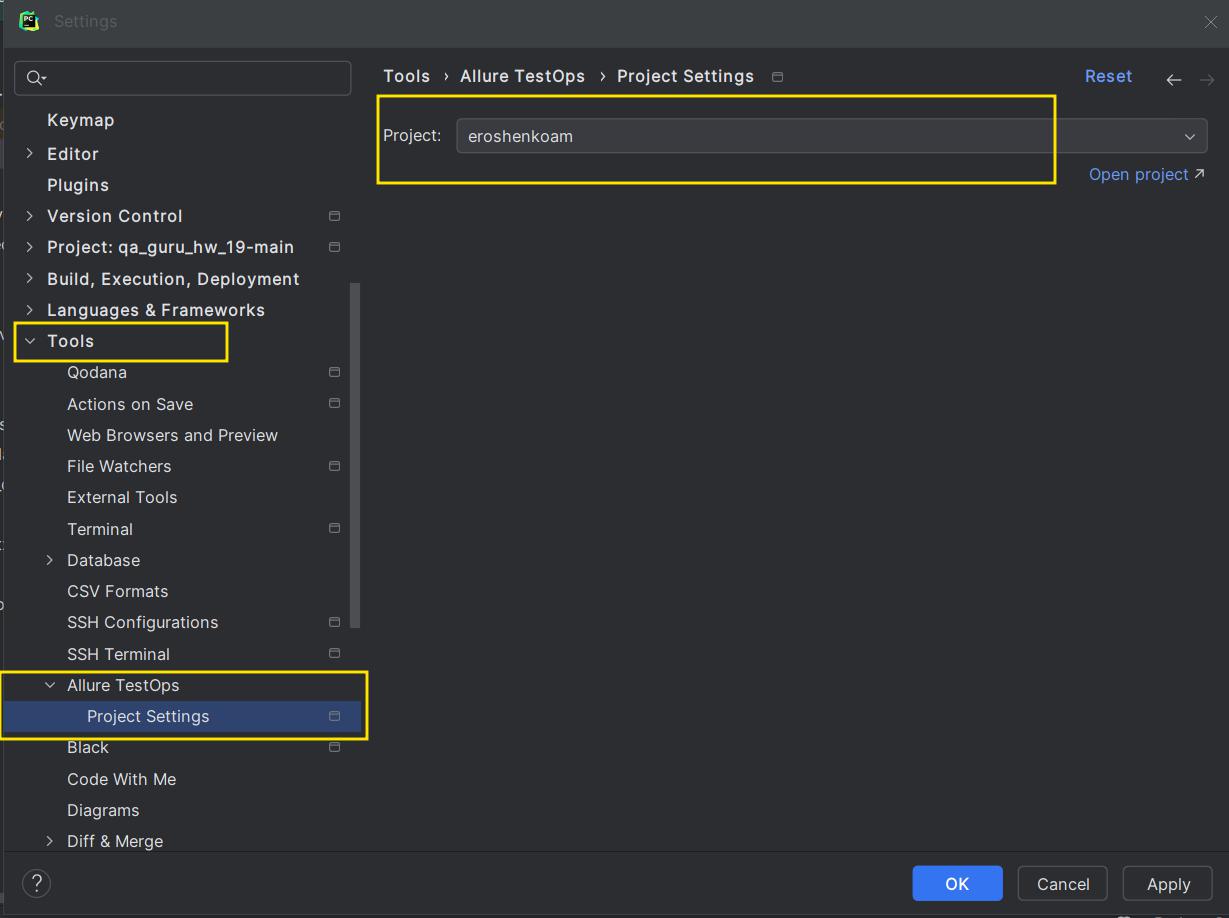Open SSH Terminal settings
The height and width of the screenshot is (918, 1229).
pos(118,654)
